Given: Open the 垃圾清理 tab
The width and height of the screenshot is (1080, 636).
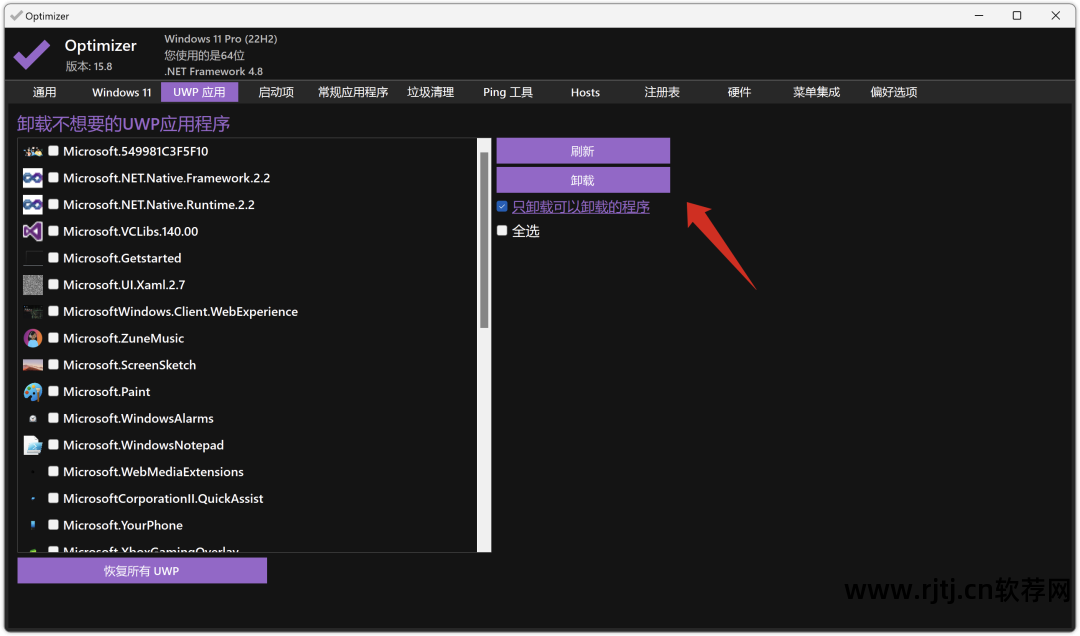Looking at the screenshot, I should tap(430, 92).
